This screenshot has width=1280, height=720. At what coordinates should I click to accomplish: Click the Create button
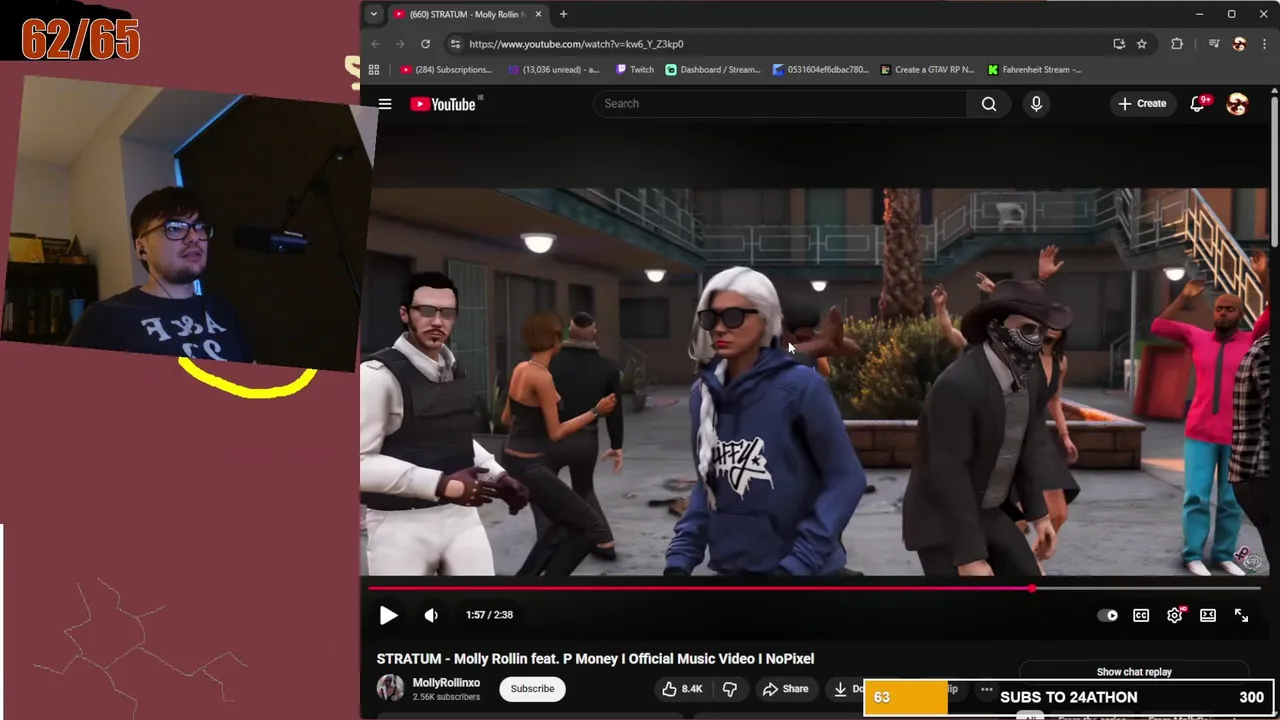pos(1142,103)
